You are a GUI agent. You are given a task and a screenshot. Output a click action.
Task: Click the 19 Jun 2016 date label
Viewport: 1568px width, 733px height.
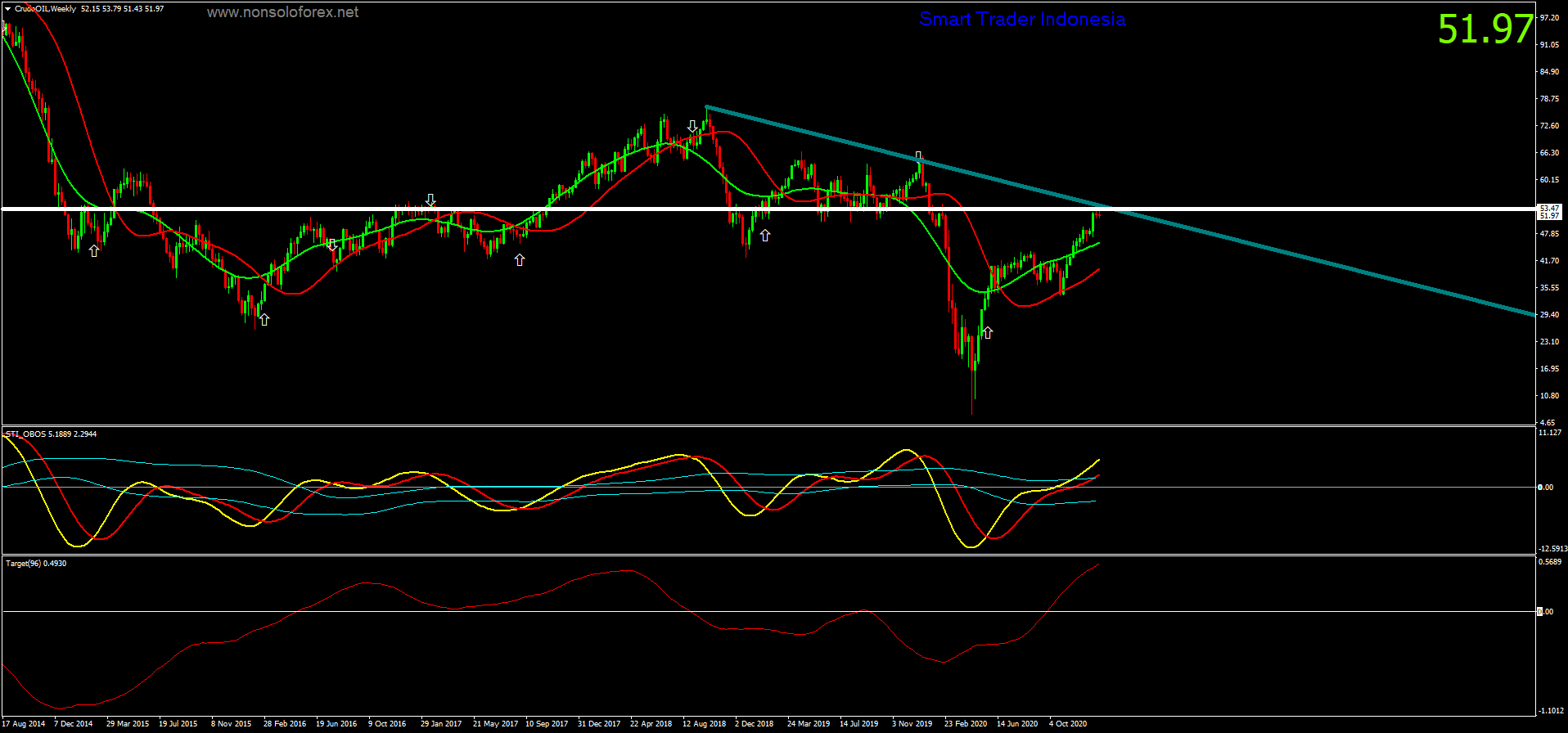pos(336,724)
